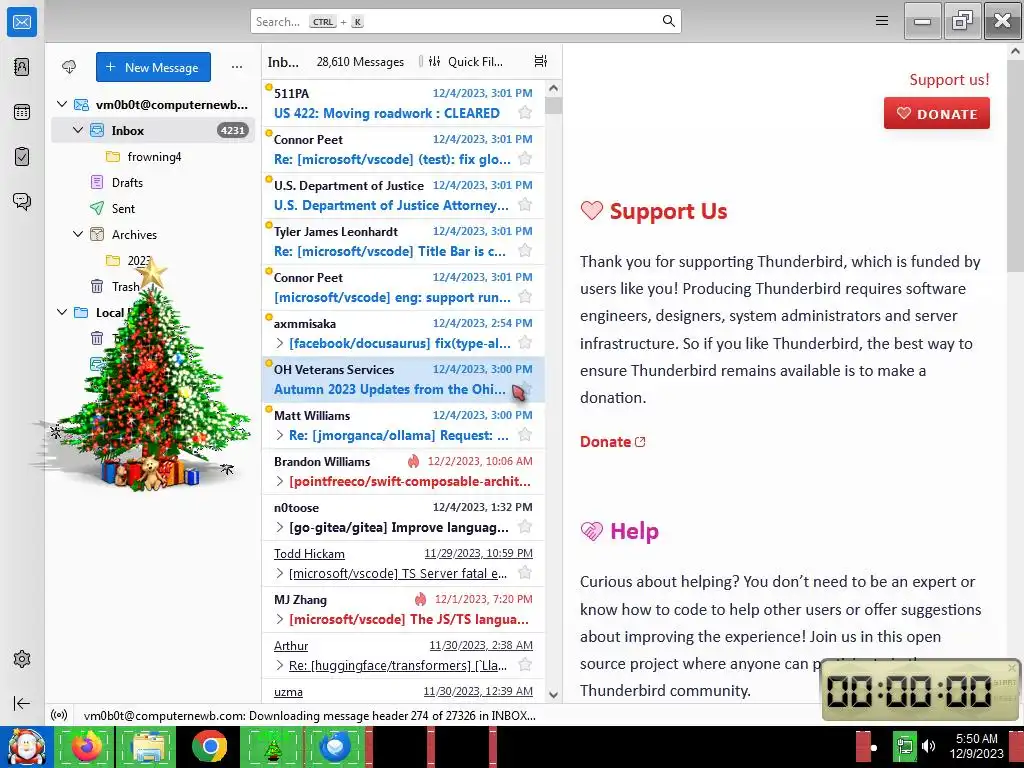Screen dimensions: 1024x768
Task: Open the Archives folder
Action: point(134,234)
